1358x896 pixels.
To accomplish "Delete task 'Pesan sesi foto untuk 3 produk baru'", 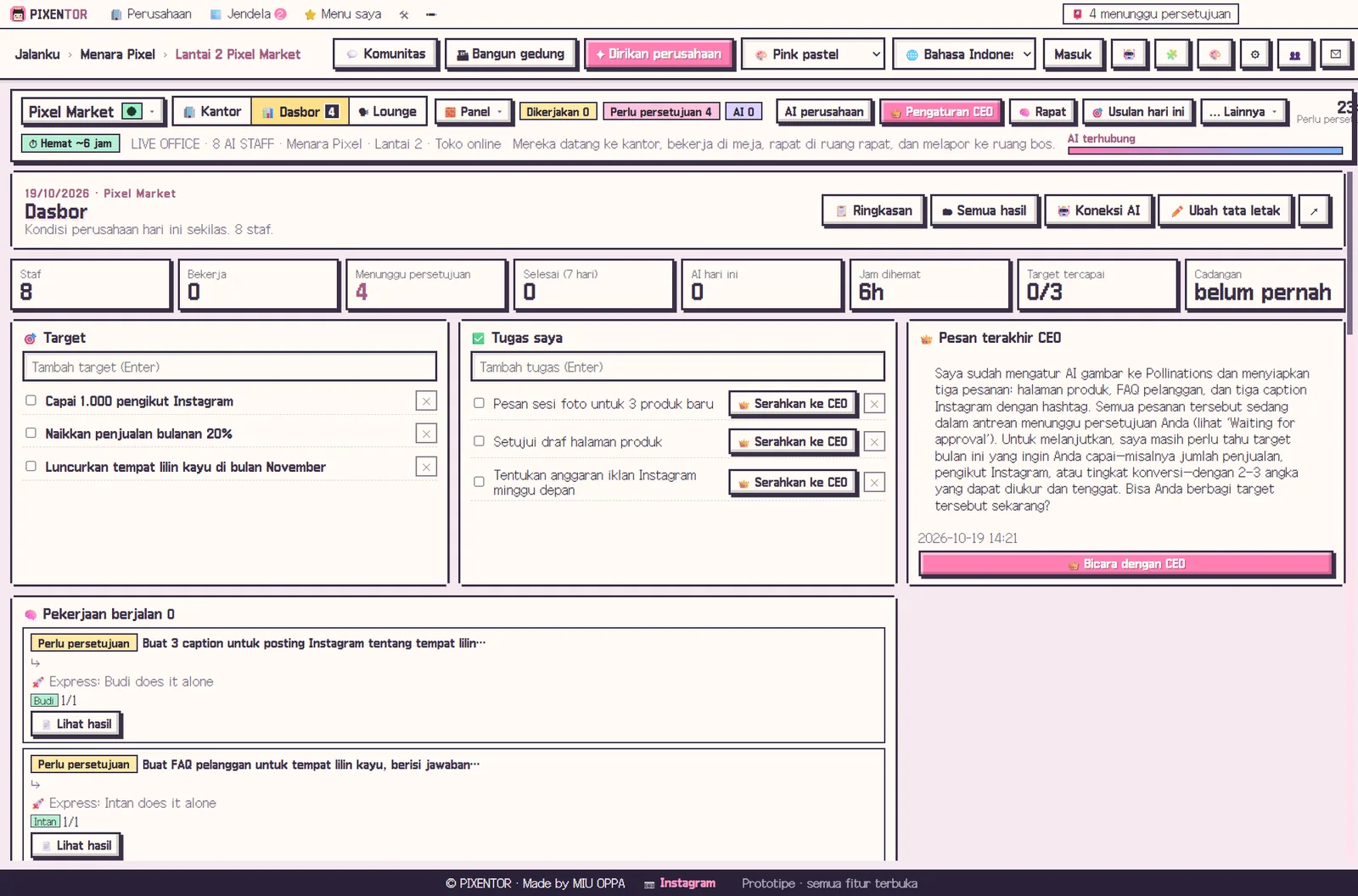I will pyautogui.click(x=874, y=404).
